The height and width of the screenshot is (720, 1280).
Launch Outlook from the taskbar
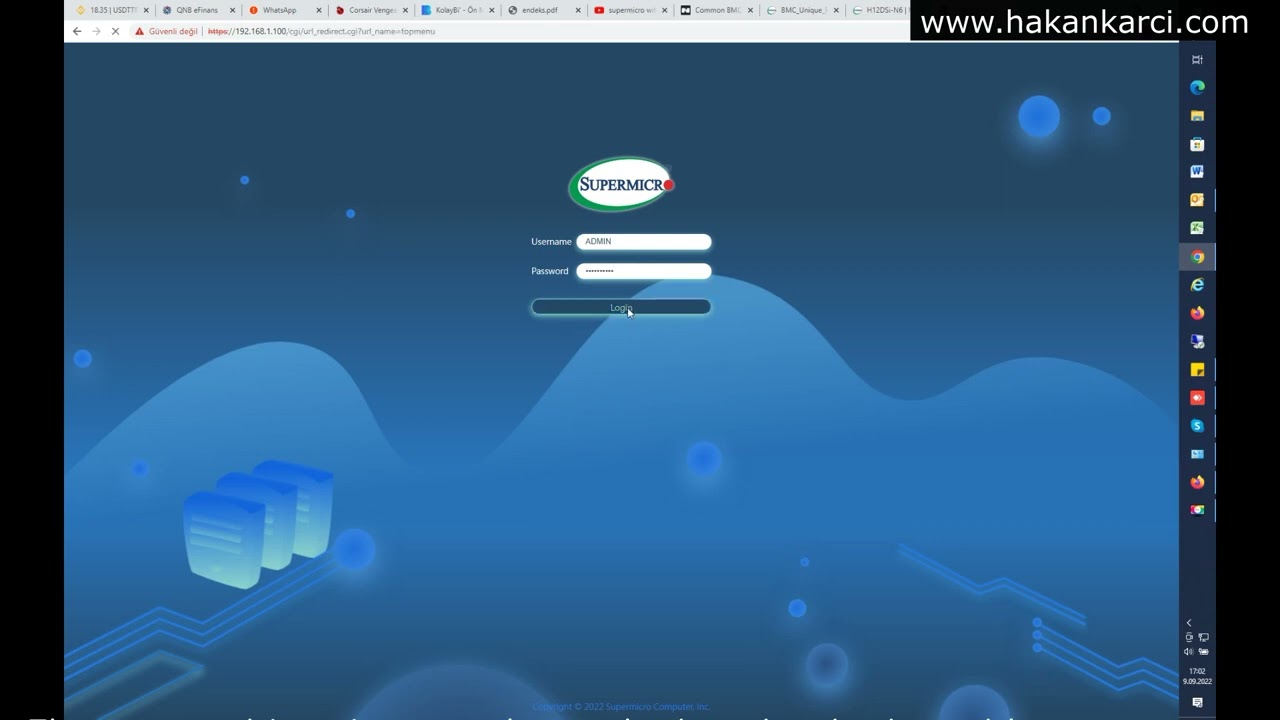point(1197,200)
